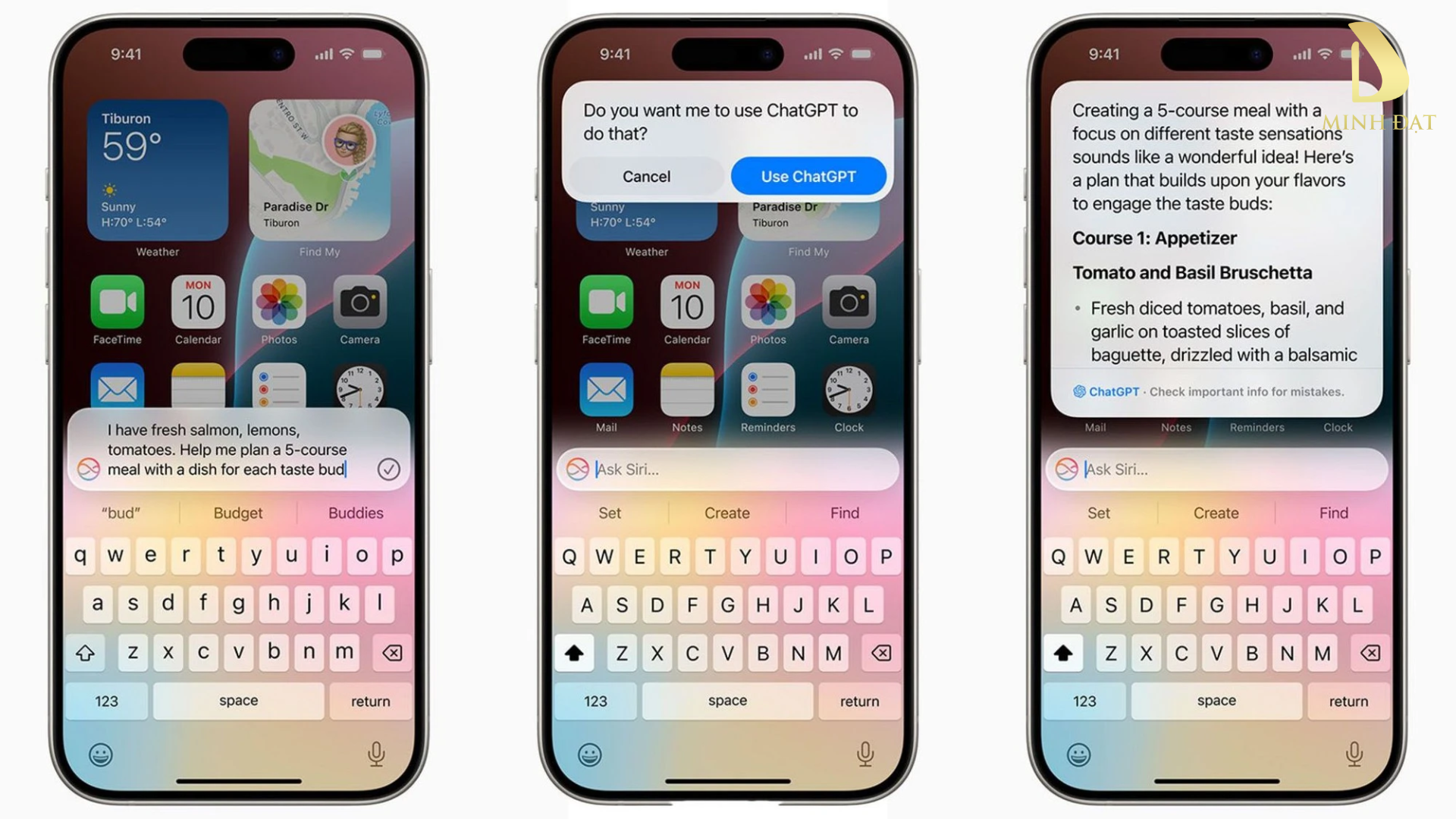The image size is (1456, 819).
Task: Tap Use ChatGPT button
Action: (x=809, y=176)
